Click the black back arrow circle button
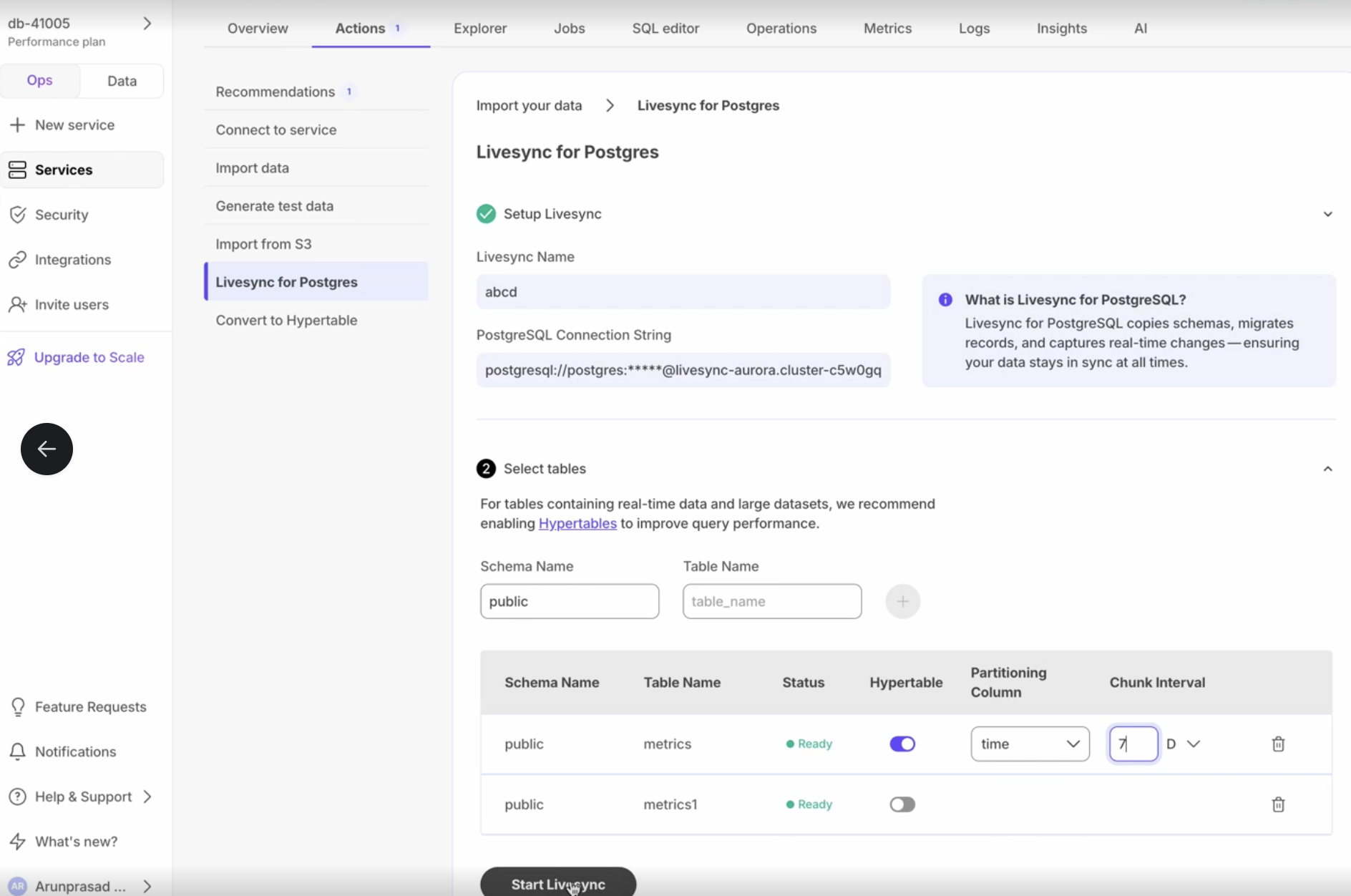Viewport: 1351px width, 896px height. (47, 449)
